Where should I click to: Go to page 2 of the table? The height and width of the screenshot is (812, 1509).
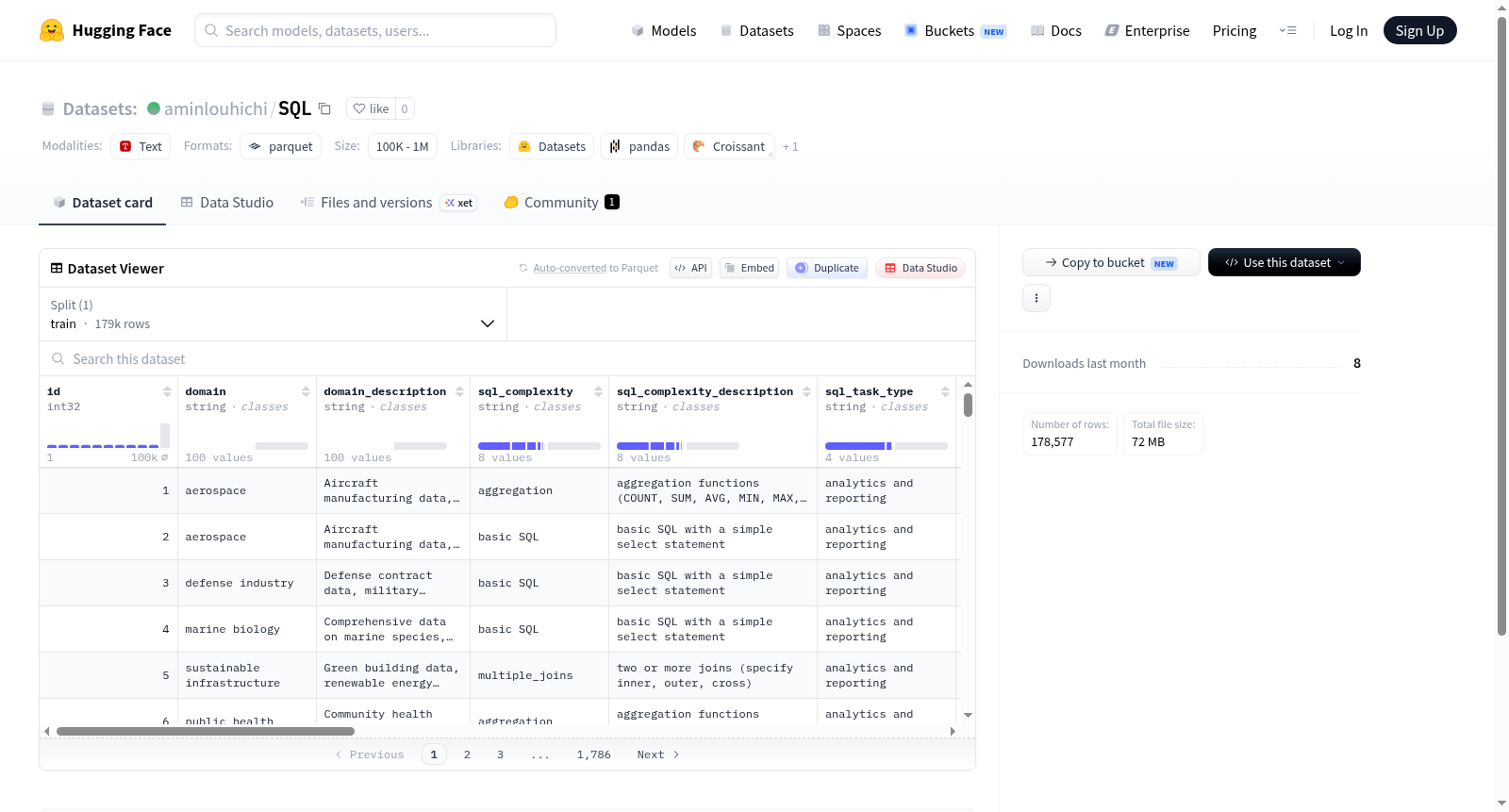[467, 754]
